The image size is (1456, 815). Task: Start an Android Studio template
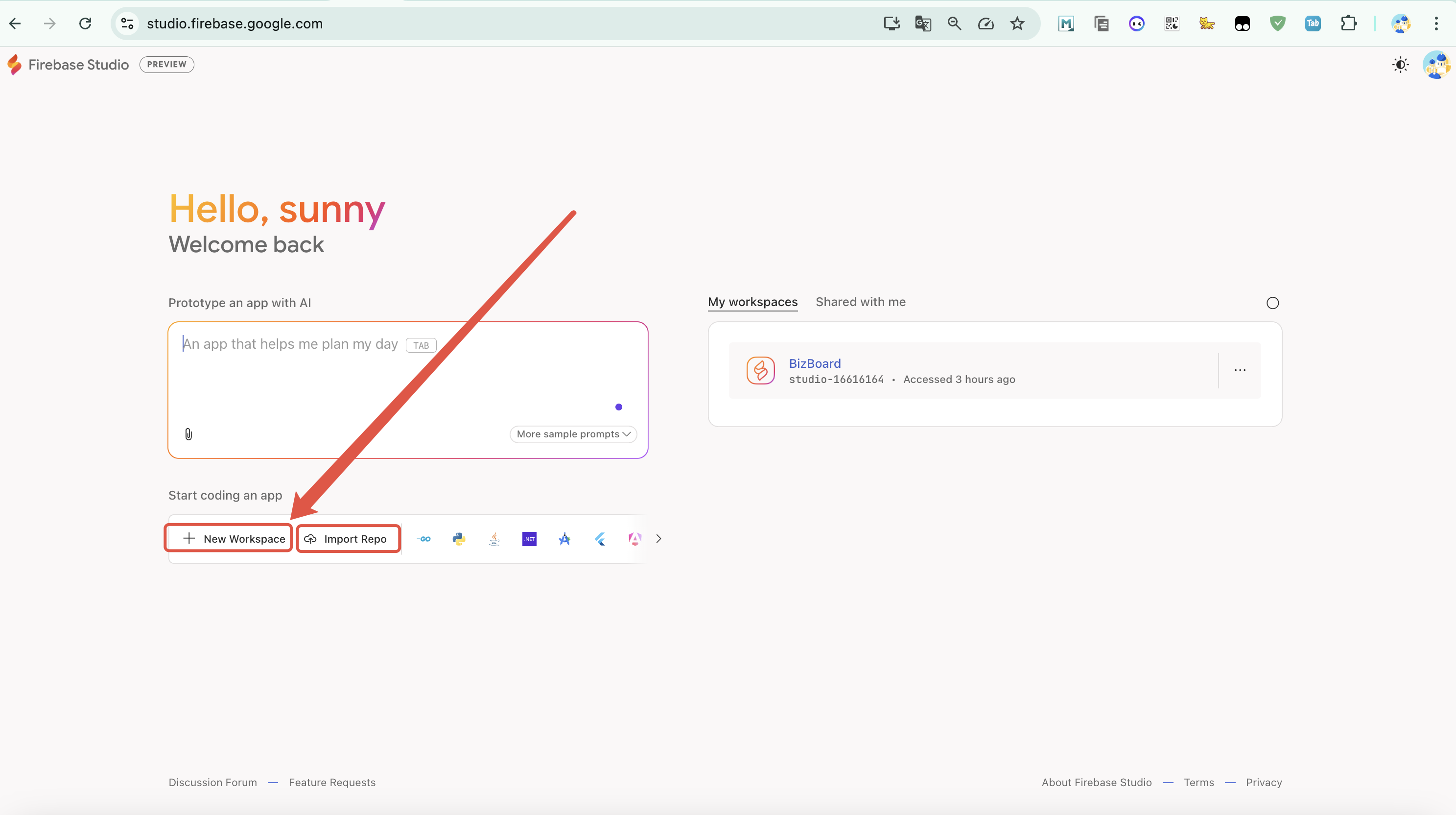click(564, 539)
